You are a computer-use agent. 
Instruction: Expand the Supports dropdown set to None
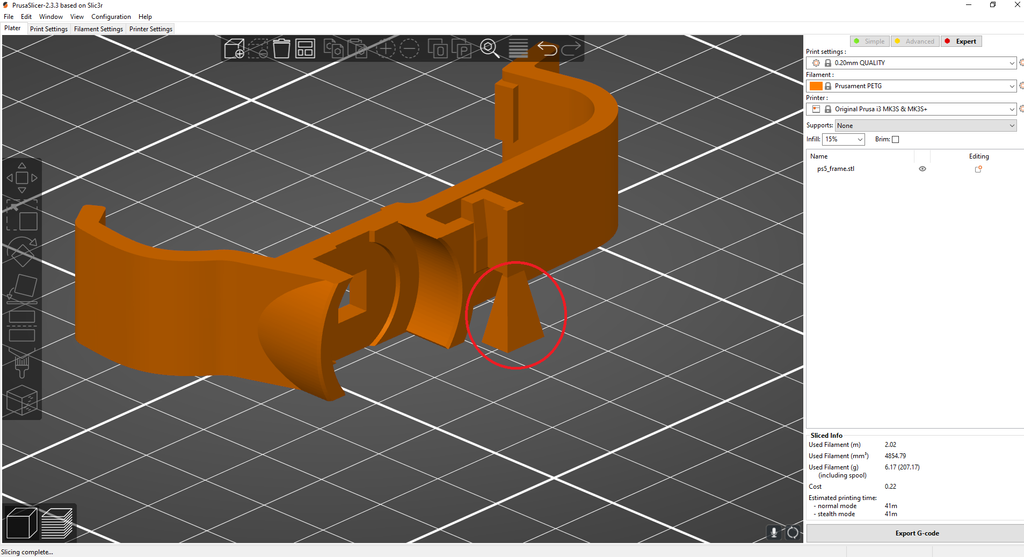tap(925, 126)
